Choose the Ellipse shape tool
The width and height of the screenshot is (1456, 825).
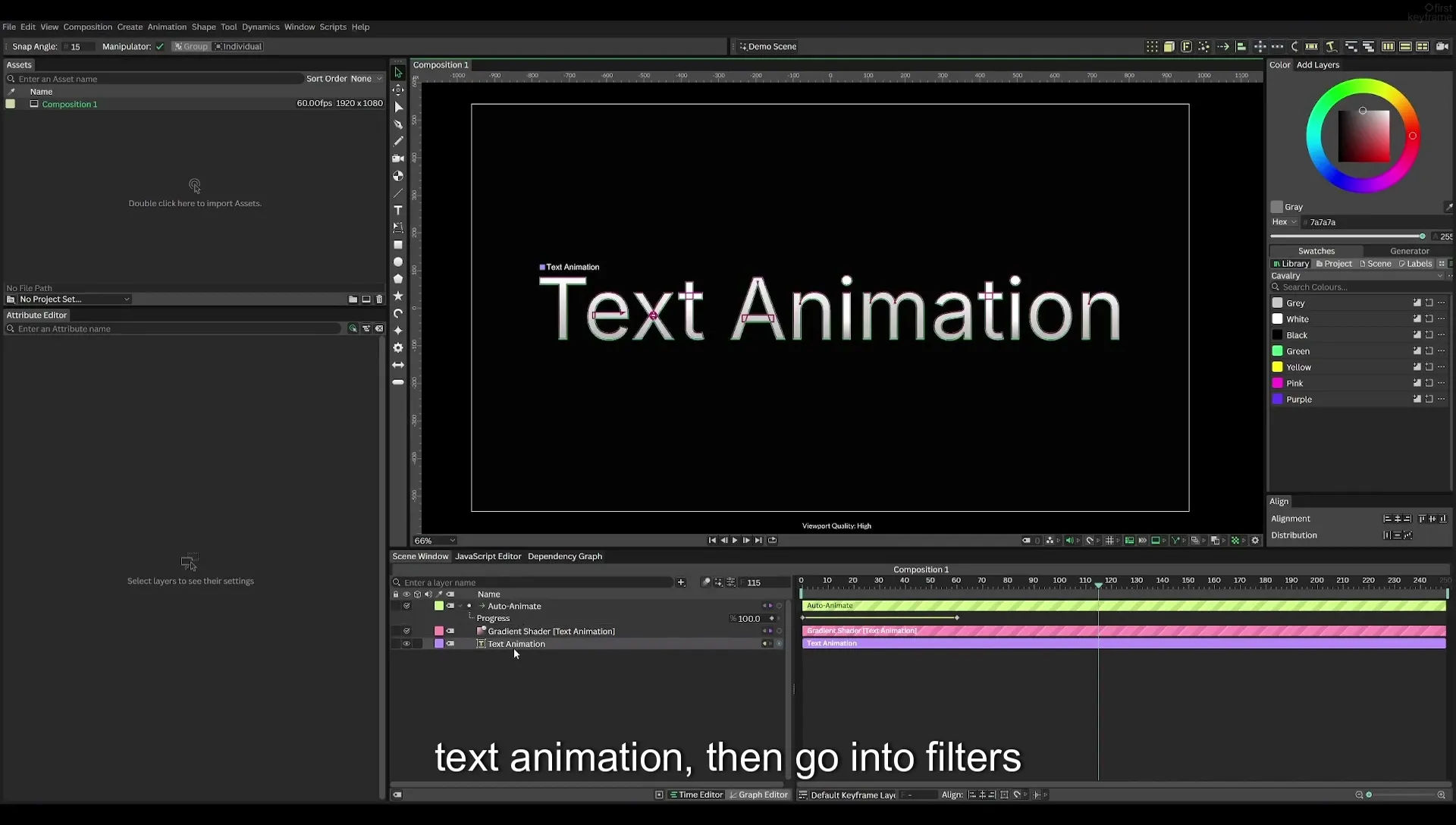(398, 262)
